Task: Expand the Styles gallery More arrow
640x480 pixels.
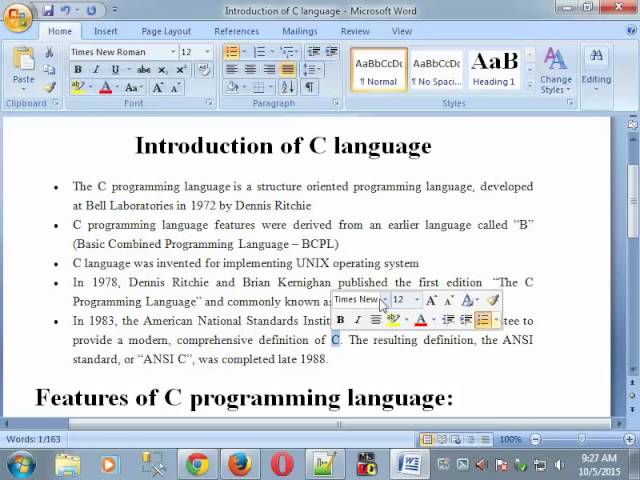Action: click(529, 85)
